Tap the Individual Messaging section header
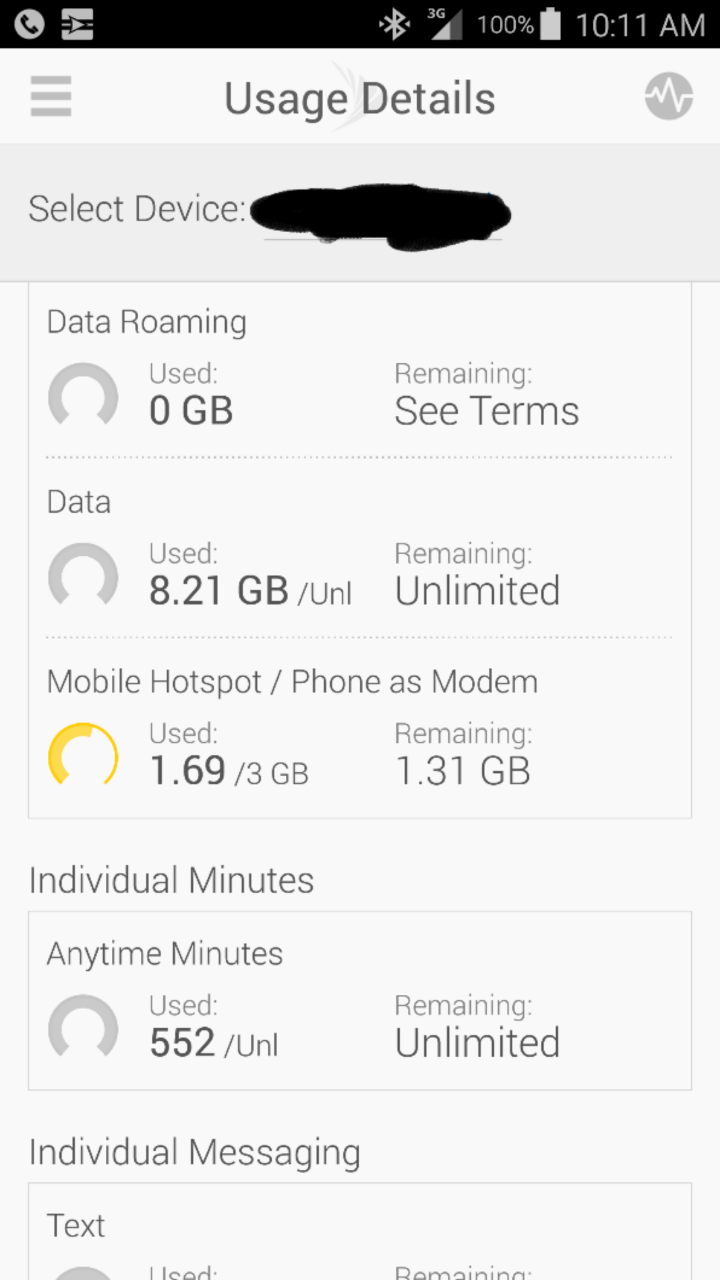Viewport: 720px width, 1280px height. (x=194, y=1153)
